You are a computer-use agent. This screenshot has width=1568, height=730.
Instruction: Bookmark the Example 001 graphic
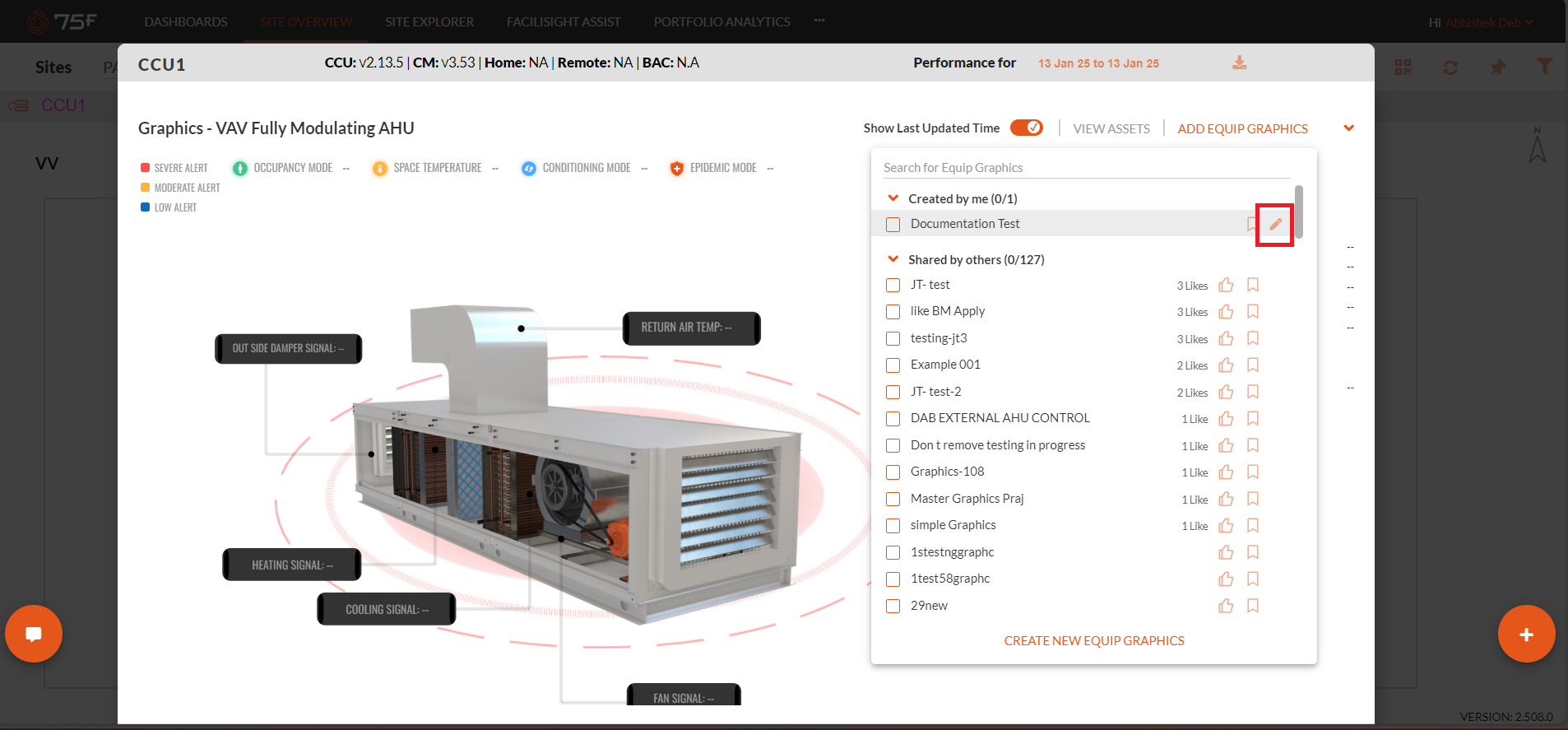click(x=1253, y=365)
